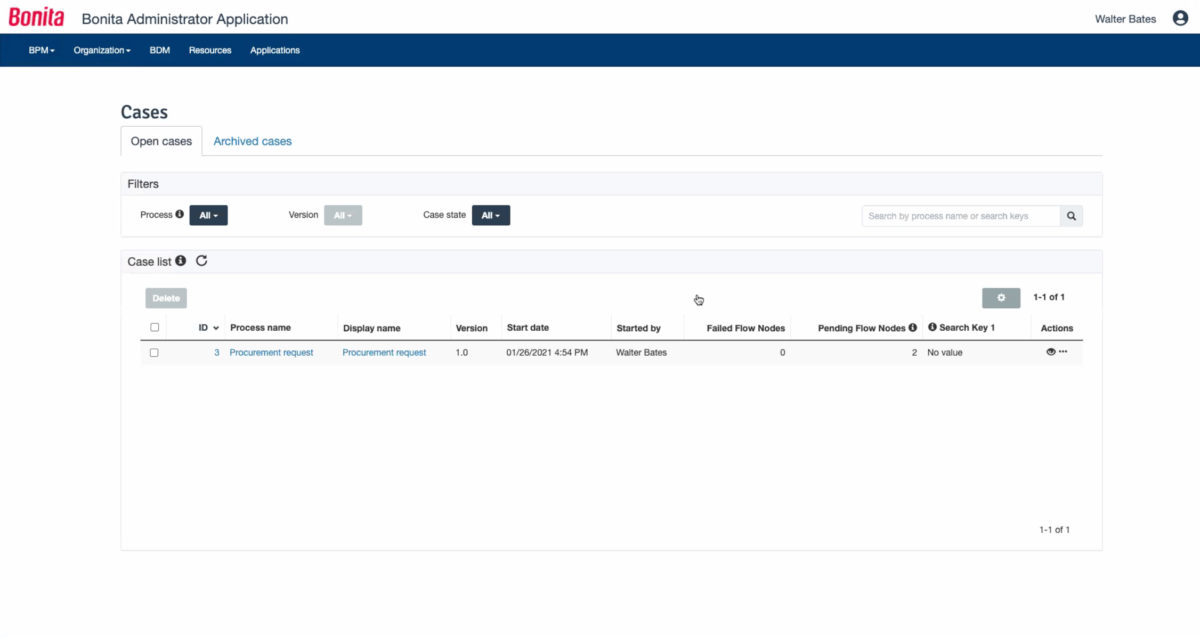Check the checkbox for case 3
The width and height of the screenshot is (1200, 637).
coord(154,352)
